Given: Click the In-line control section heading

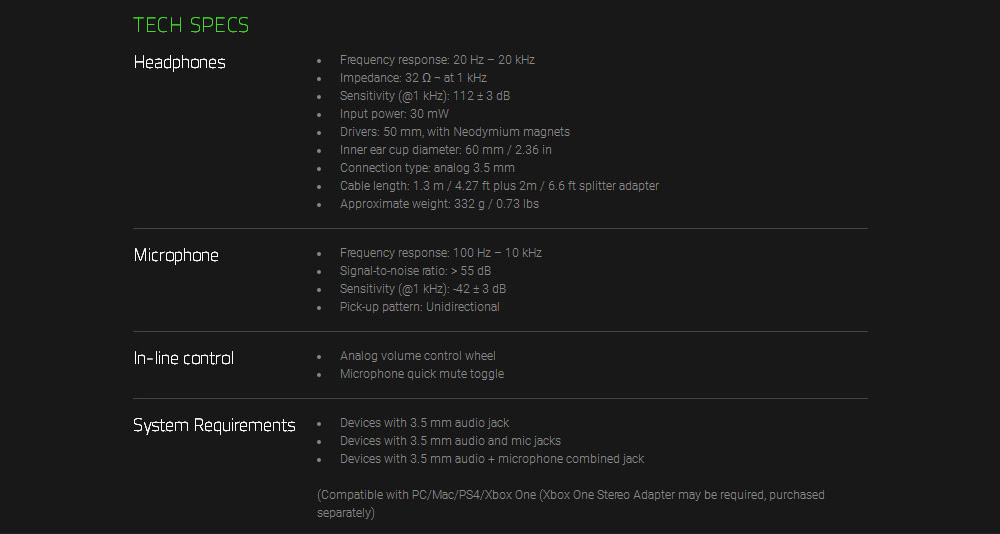Looking at the screenshot, I should [x=184, y=358].
